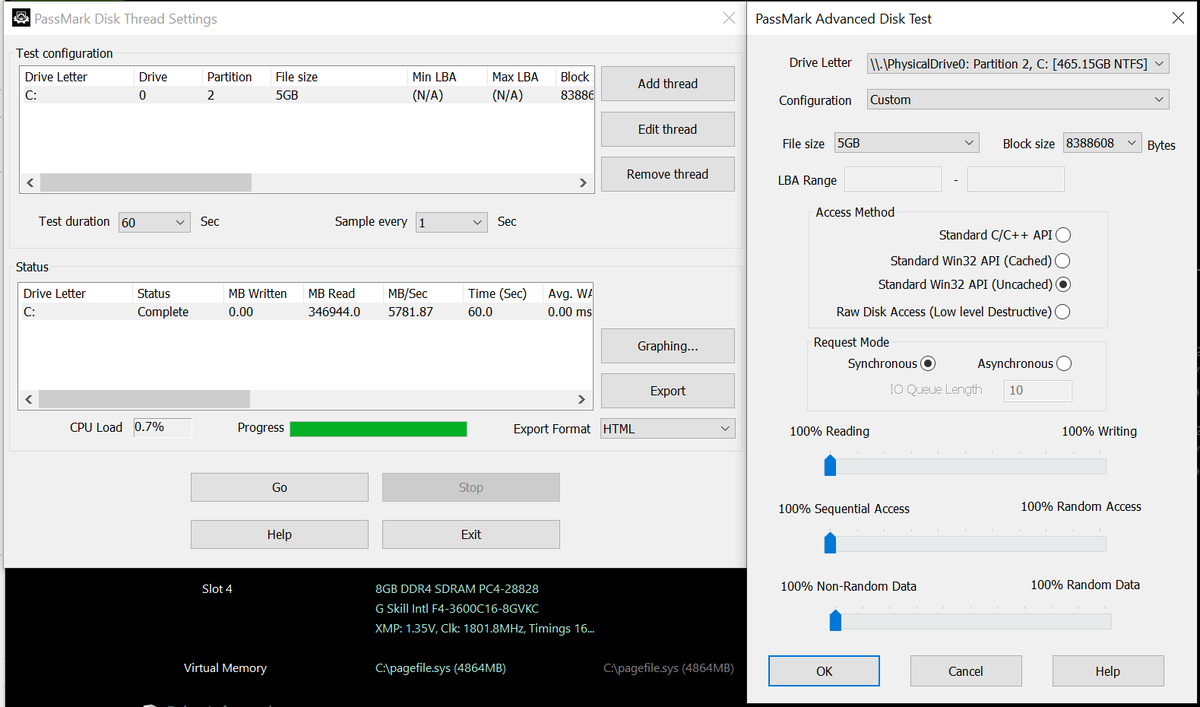Viewport: 1200px width, 707px height.
Task: Click the Partition column header
Action: point(236,77)
